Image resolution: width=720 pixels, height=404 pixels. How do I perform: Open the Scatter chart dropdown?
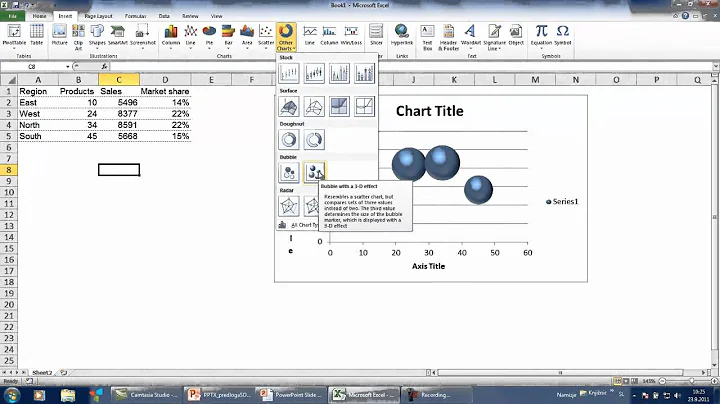(x=266, y=37)
